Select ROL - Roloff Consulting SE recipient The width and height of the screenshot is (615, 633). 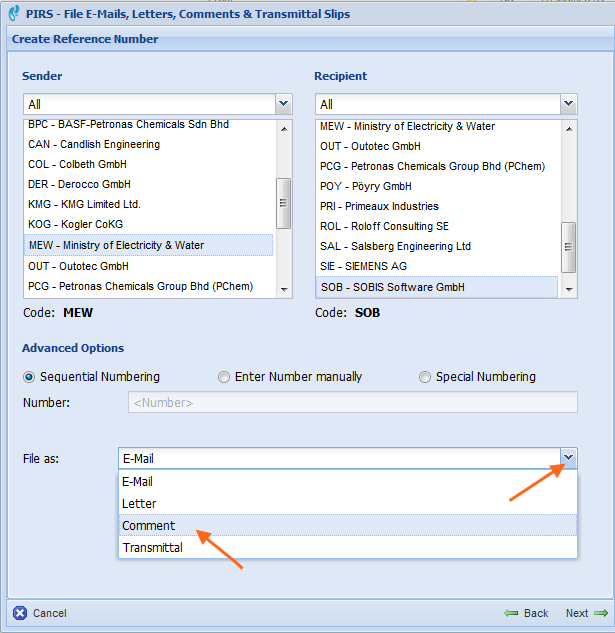[x=437, y=226]
